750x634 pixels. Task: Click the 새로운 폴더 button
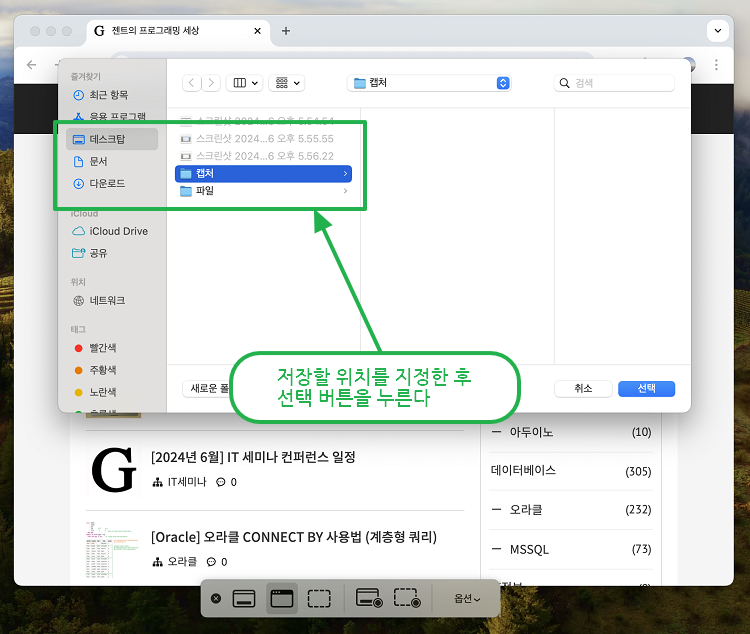tap(207, 389)
